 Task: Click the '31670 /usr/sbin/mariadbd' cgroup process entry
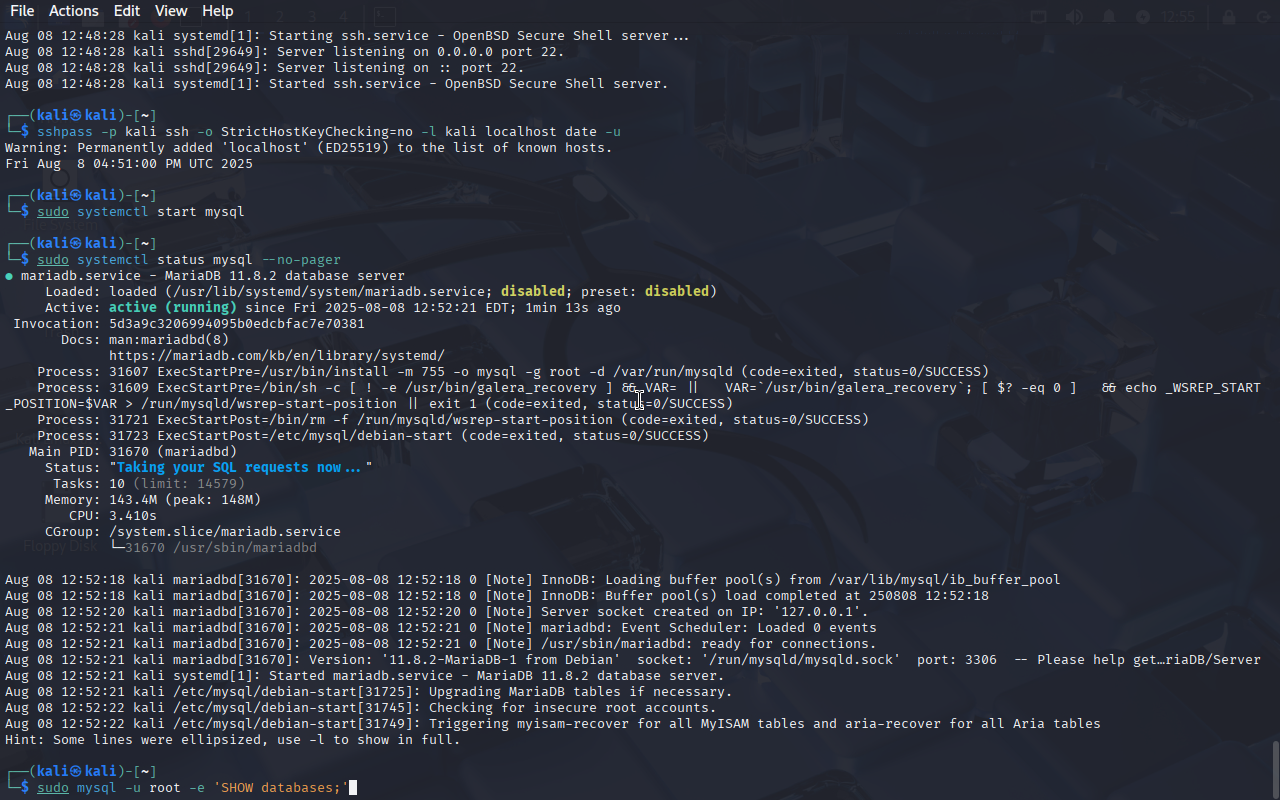[x=221, y=547]
